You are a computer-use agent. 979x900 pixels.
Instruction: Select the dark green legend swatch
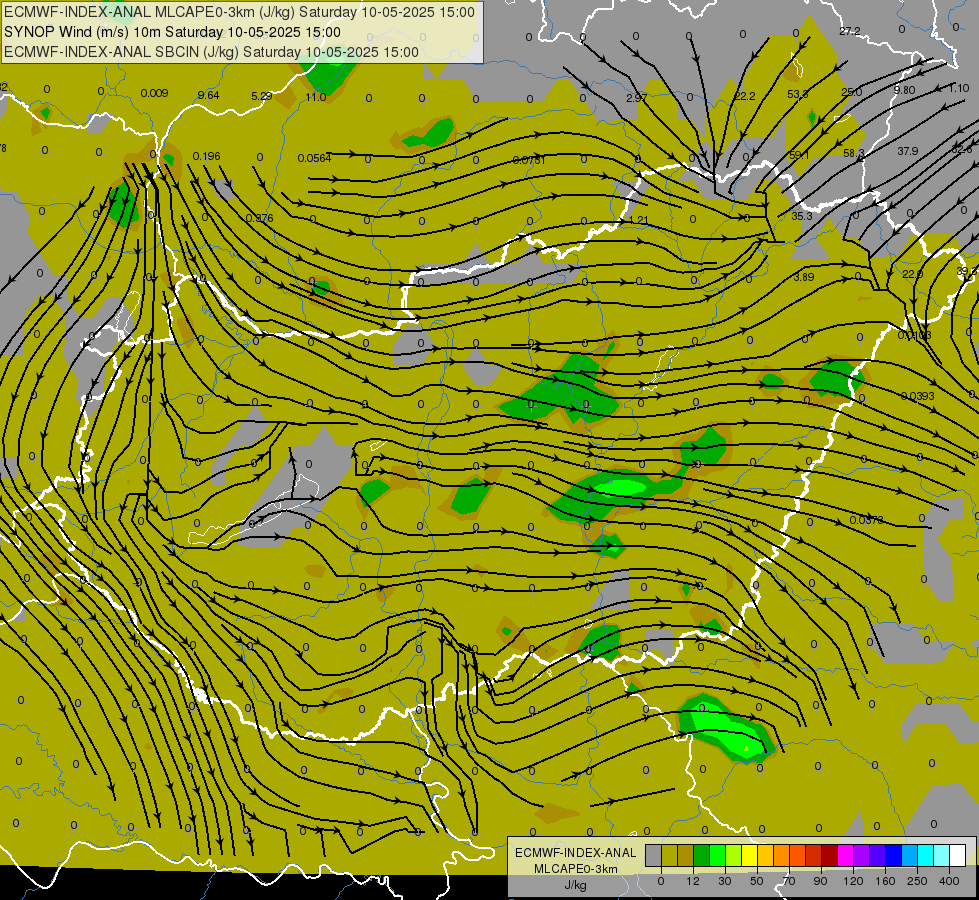pos(702,855)
